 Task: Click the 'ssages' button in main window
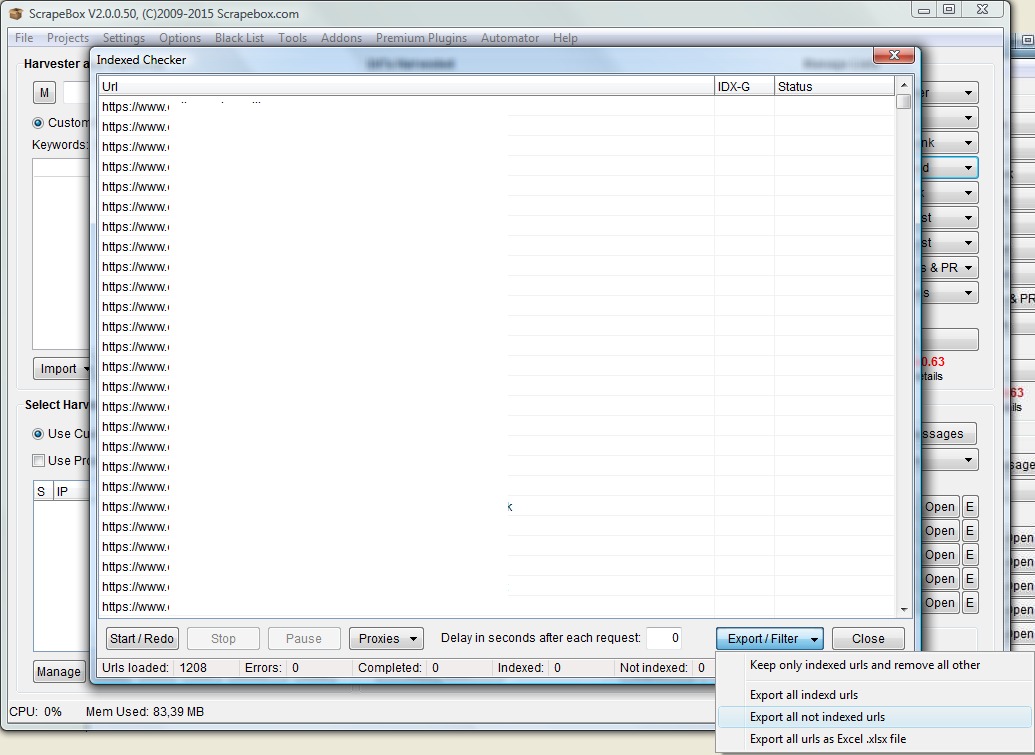click(x=948, y=434)
